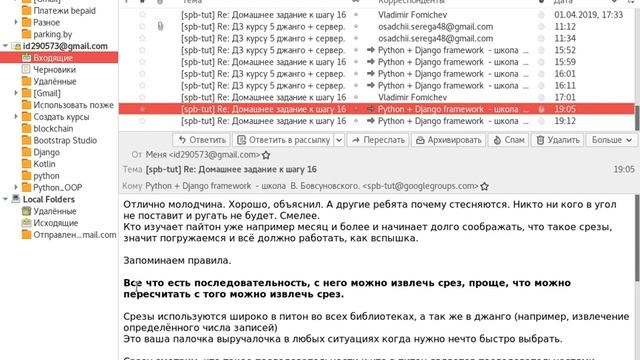The width and height of the screenshot is (640, 360).
Task: Open dropdown arrow beside Ответить в рассылку
Action: (339, 140)
